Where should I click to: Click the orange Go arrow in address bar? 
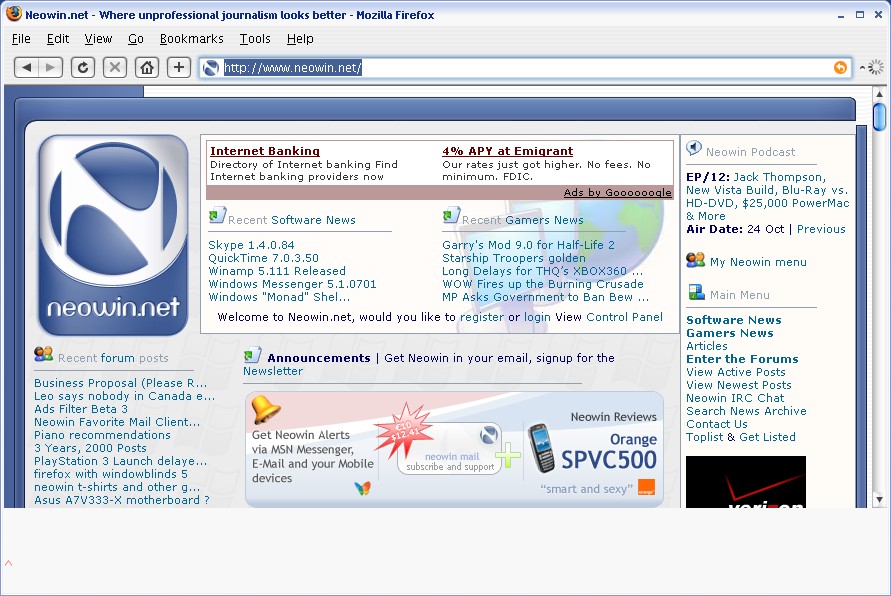(840, 68)
